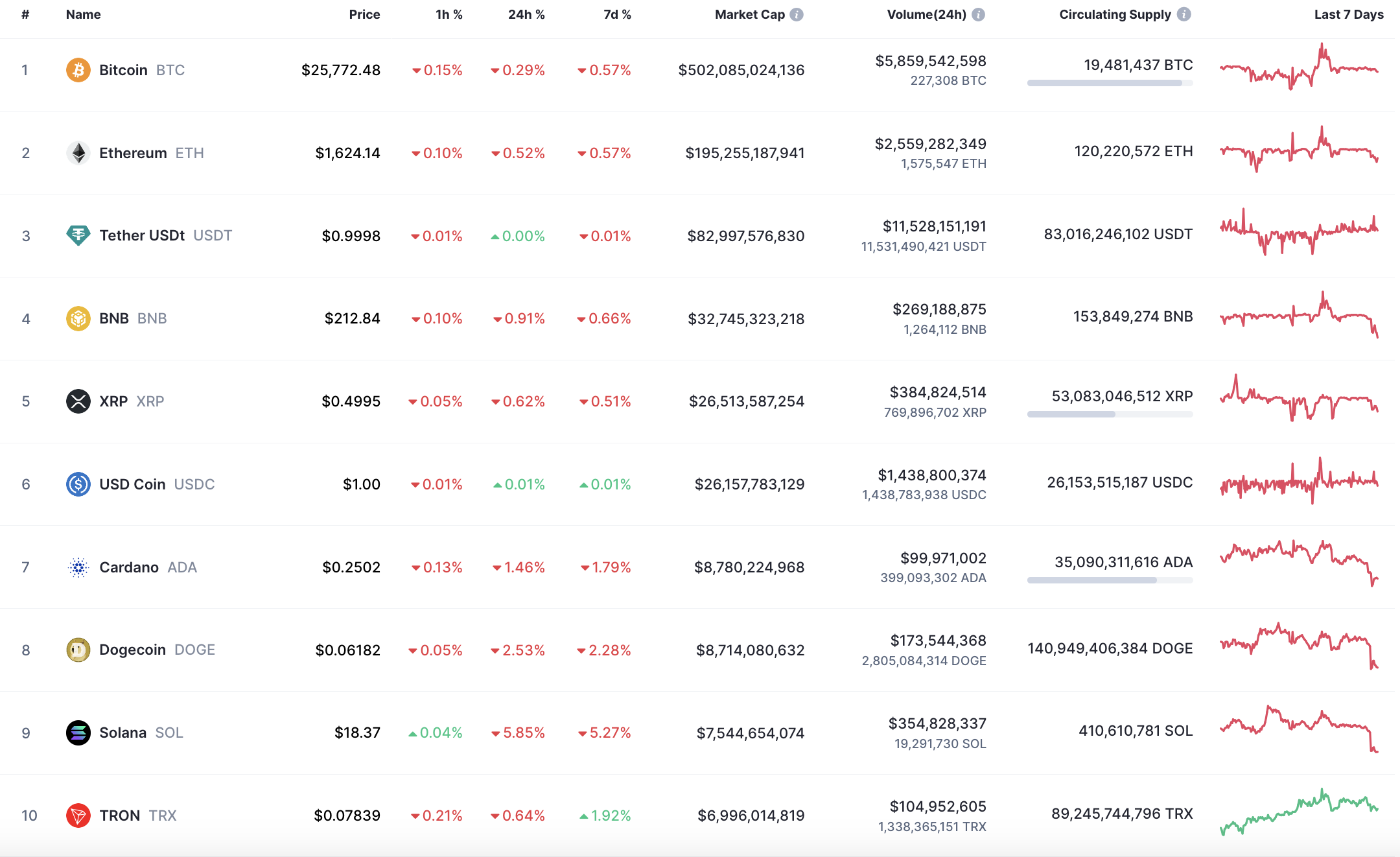Select the XRP logo icon
The height and width of the screenshot is (857, 1400).
[78, 401]
